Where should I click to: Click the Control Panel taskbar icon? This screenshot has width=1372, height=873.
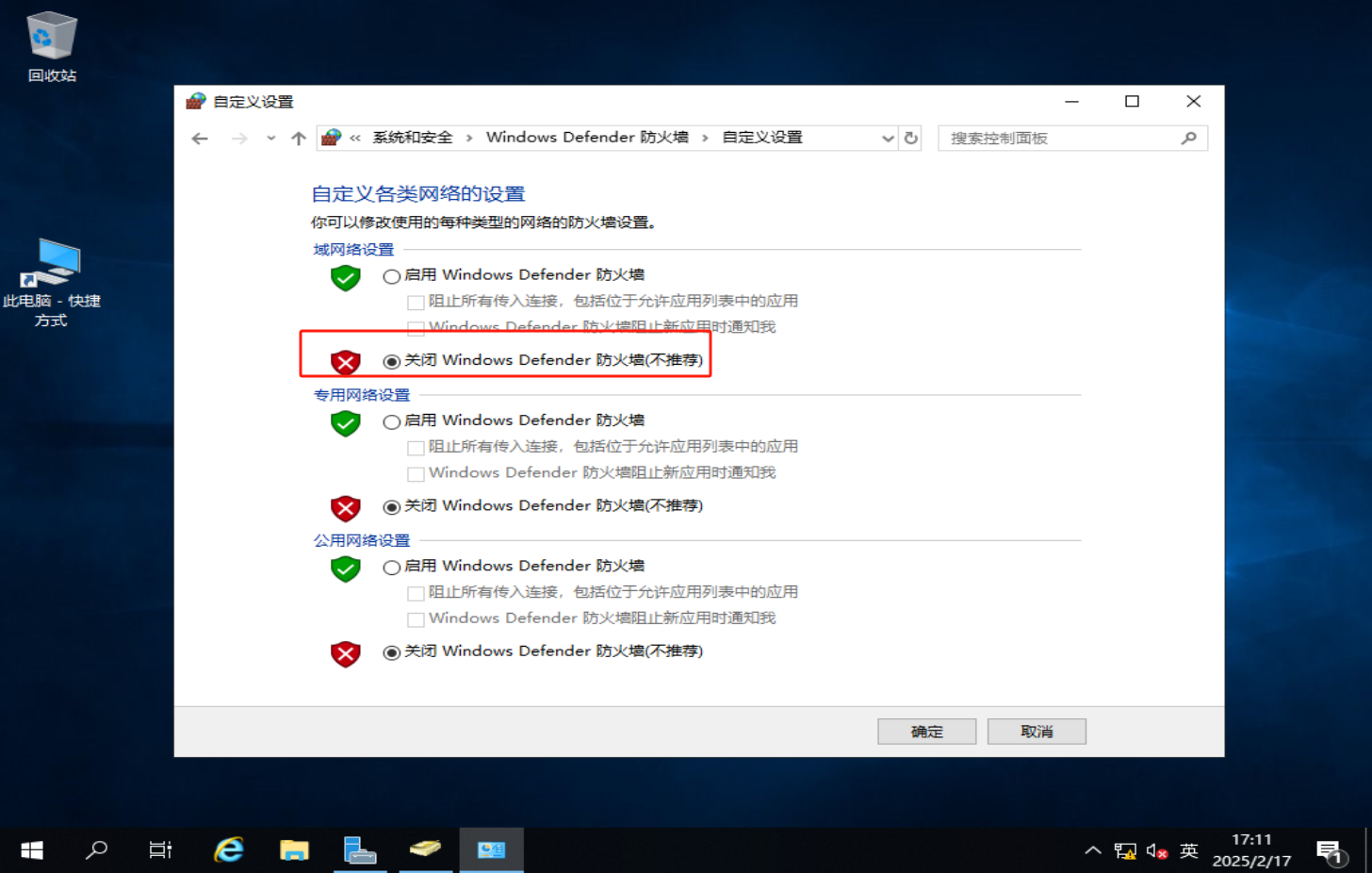[491, 850]
